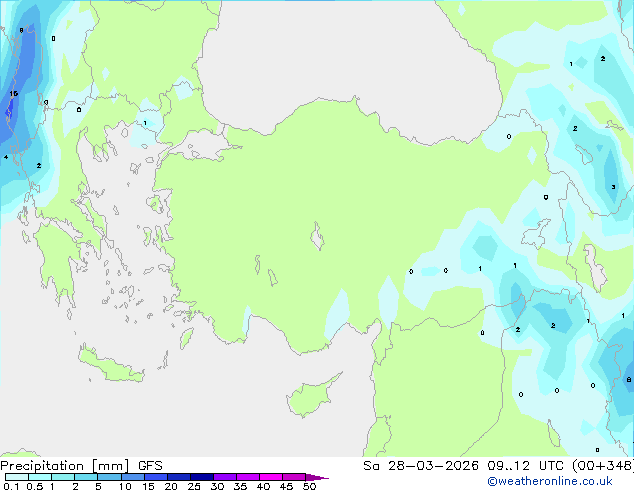Click the legend label "0.1"
This screenshot has height=490, width=634.
(x=11, y=486)
